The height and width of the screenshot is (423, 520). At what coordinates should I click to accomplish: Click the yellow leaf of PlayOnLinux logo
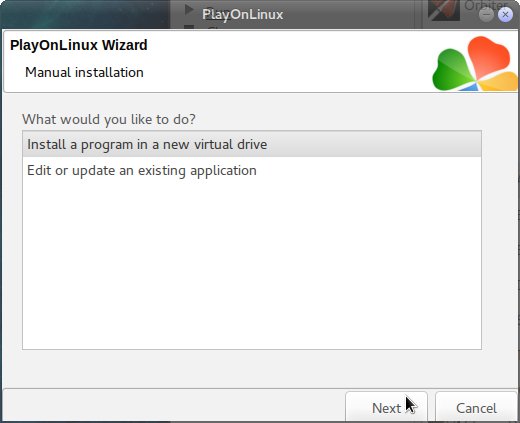(499, 81)
